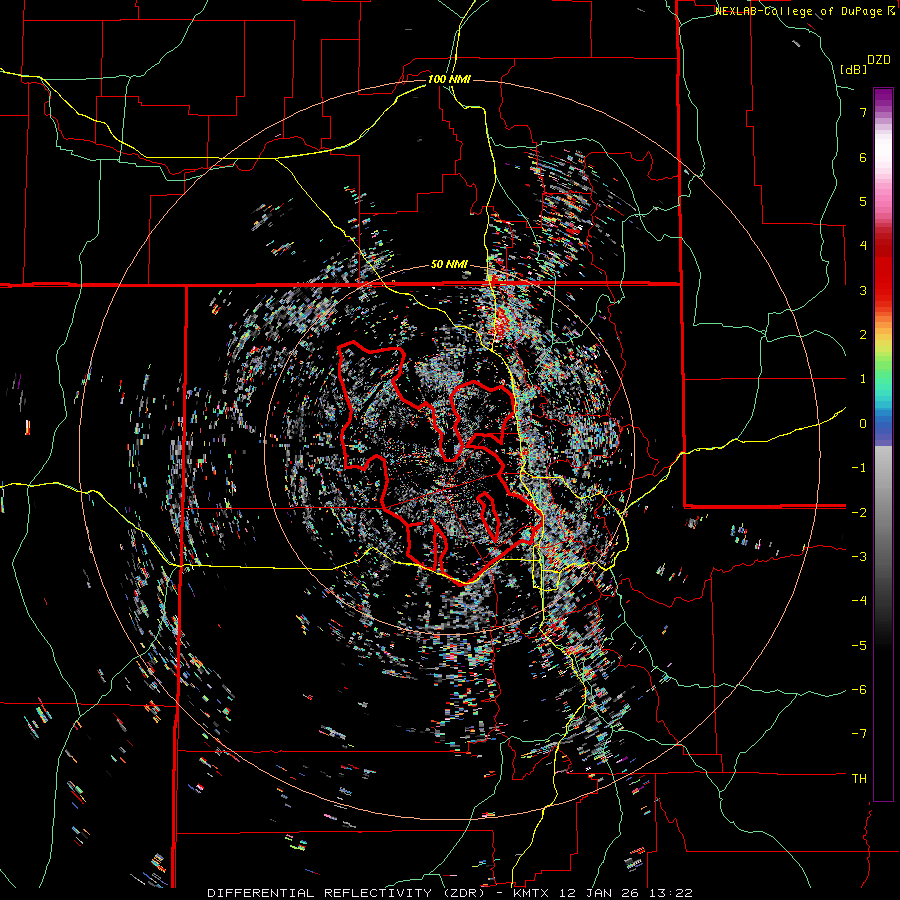900x900 pixels.
Task: Click the 13:22 timestamp in caption
Action: (x=669, y=893)
